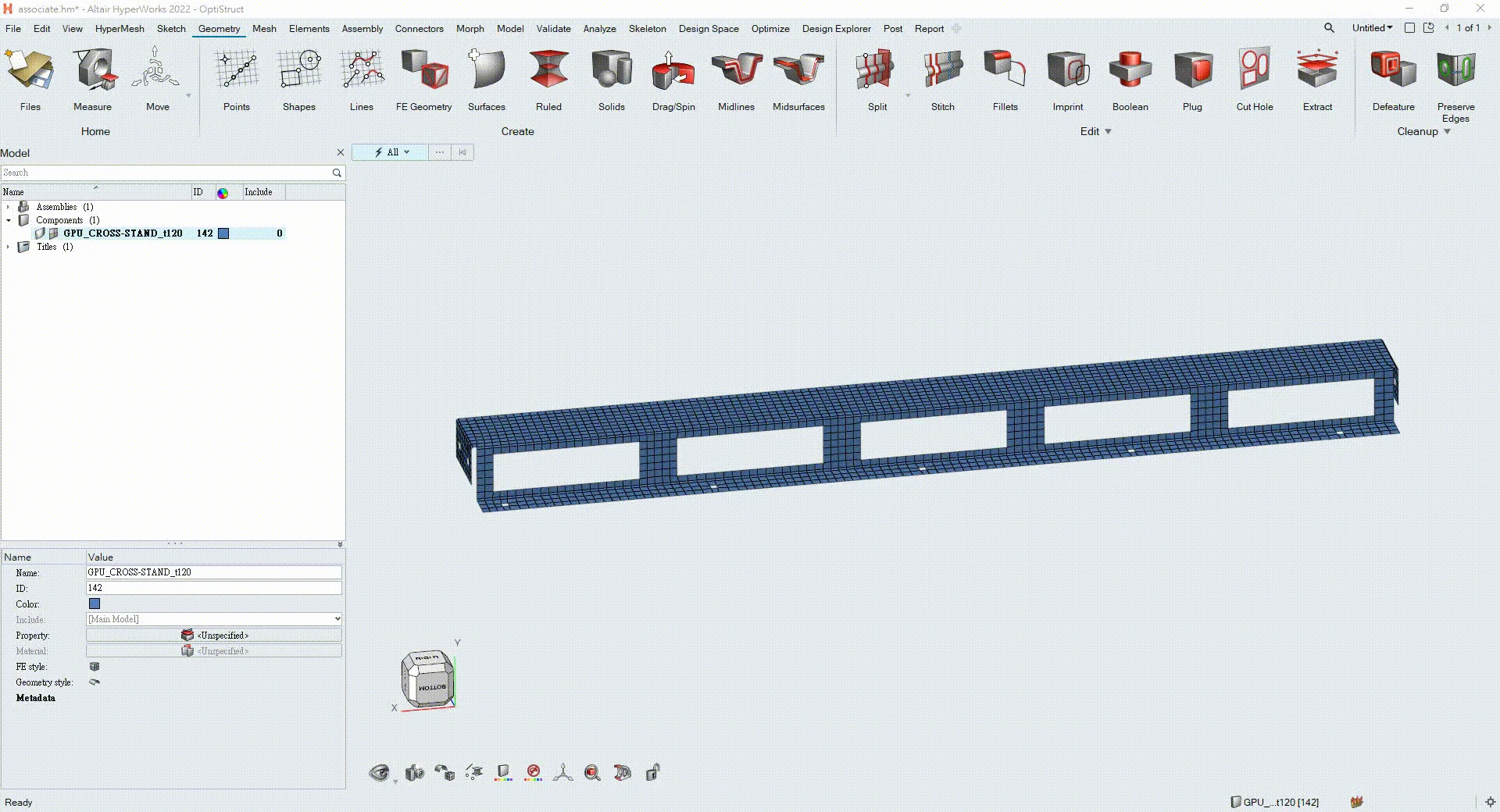Screen dimensions: 1500x812
Task: Toggle the FE style icon in properties
Action: click(95, 667)
